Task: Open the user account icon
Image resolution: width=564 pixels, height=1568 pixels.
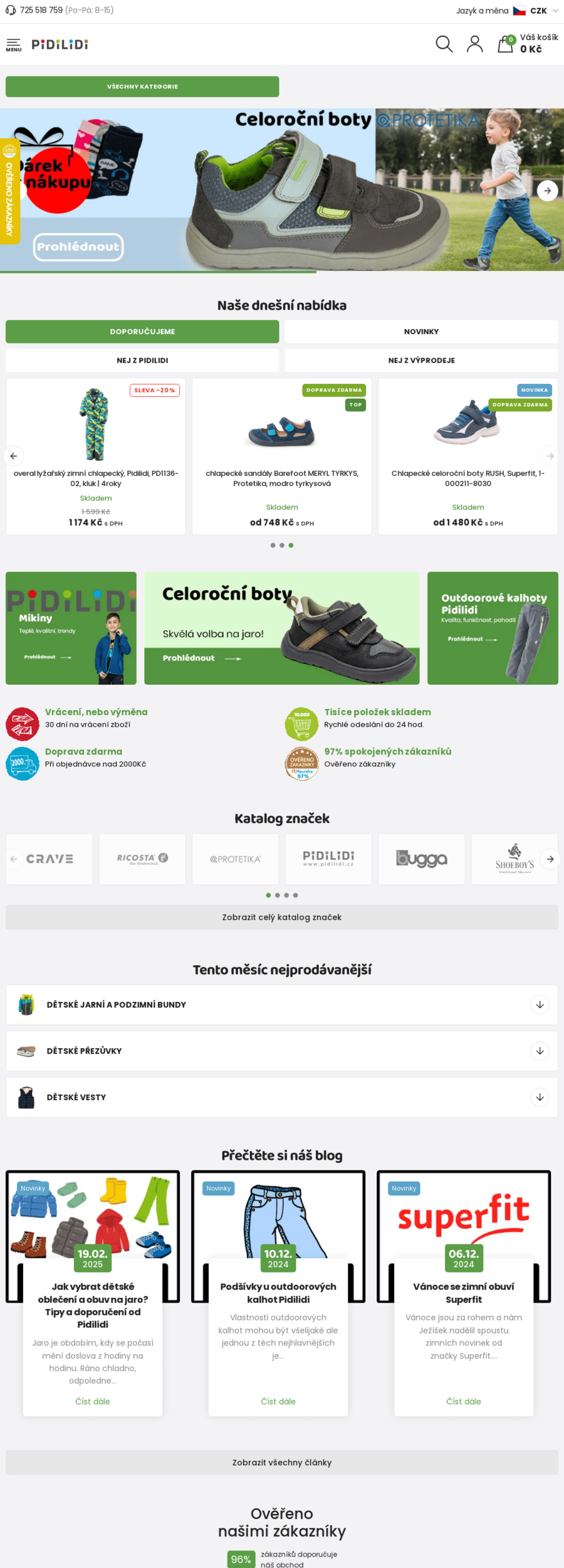Action: [x=475, y=44]
